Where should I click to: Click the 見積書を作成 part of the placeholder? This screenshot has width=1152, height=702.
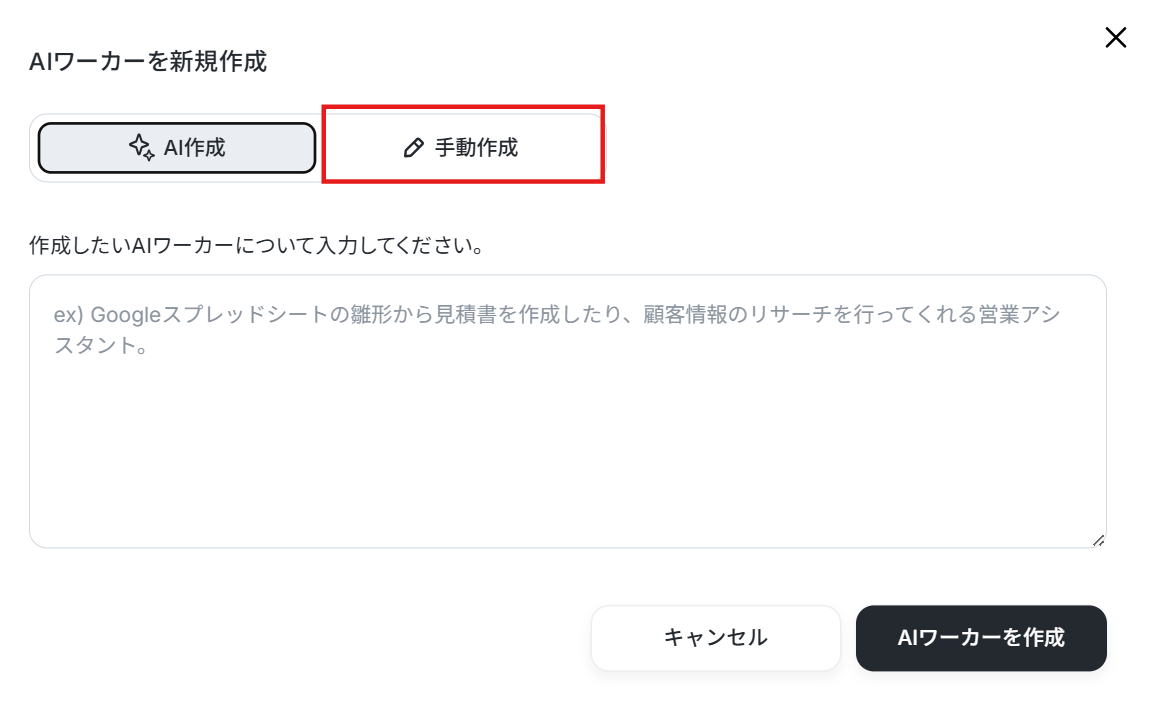pos(497,314)
